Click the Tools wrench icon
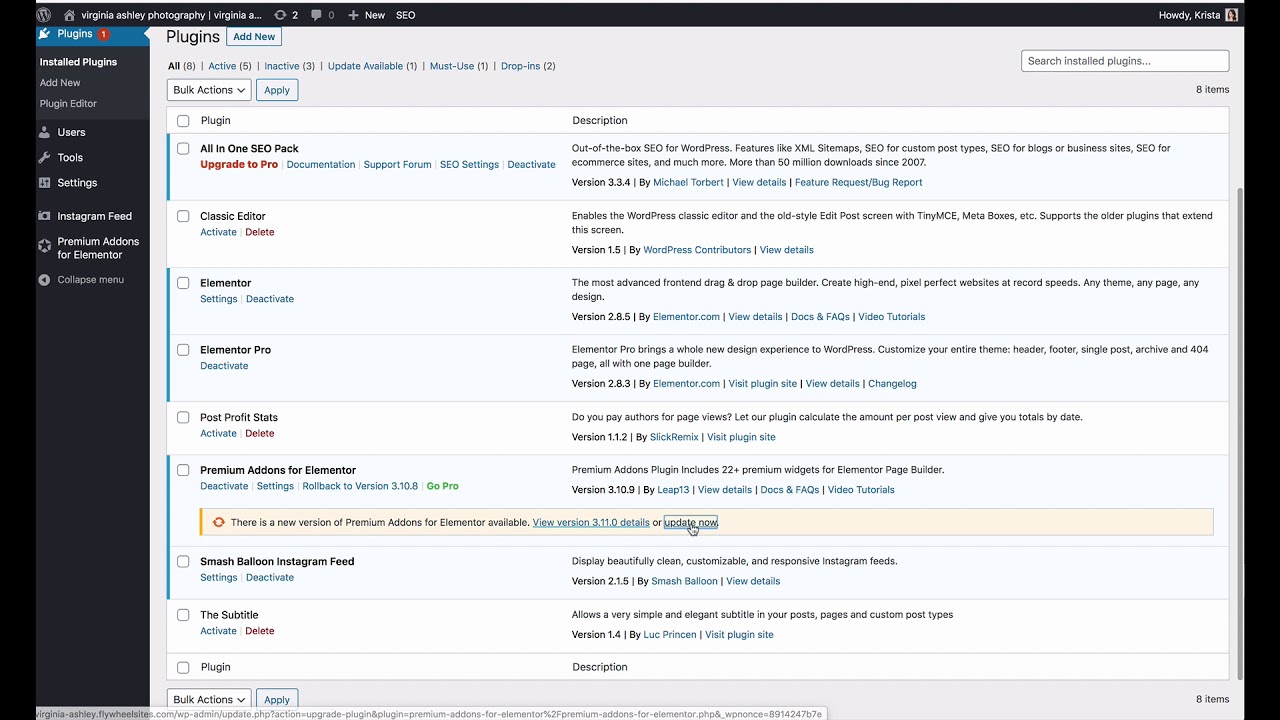Image resolution: width=1280 pixels, height=720 pixels. tap(44, 157)
